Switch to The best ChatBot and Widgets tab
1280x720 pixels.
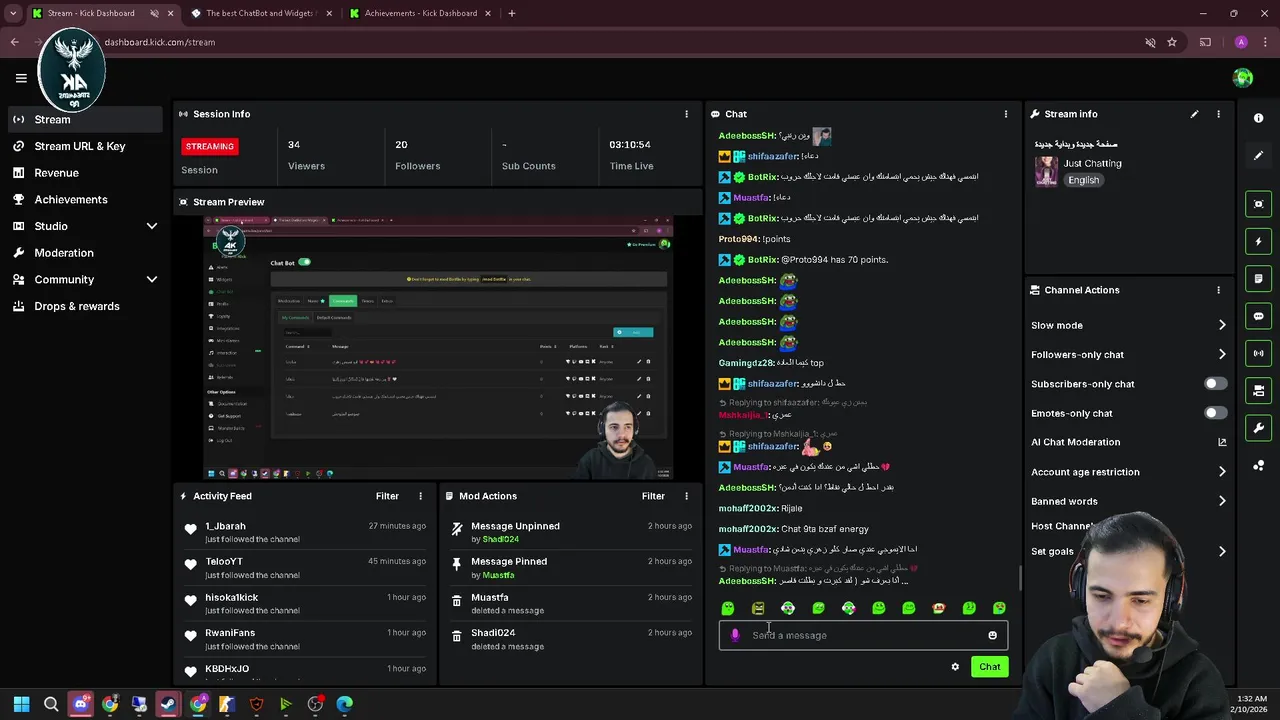click(260, 13)
